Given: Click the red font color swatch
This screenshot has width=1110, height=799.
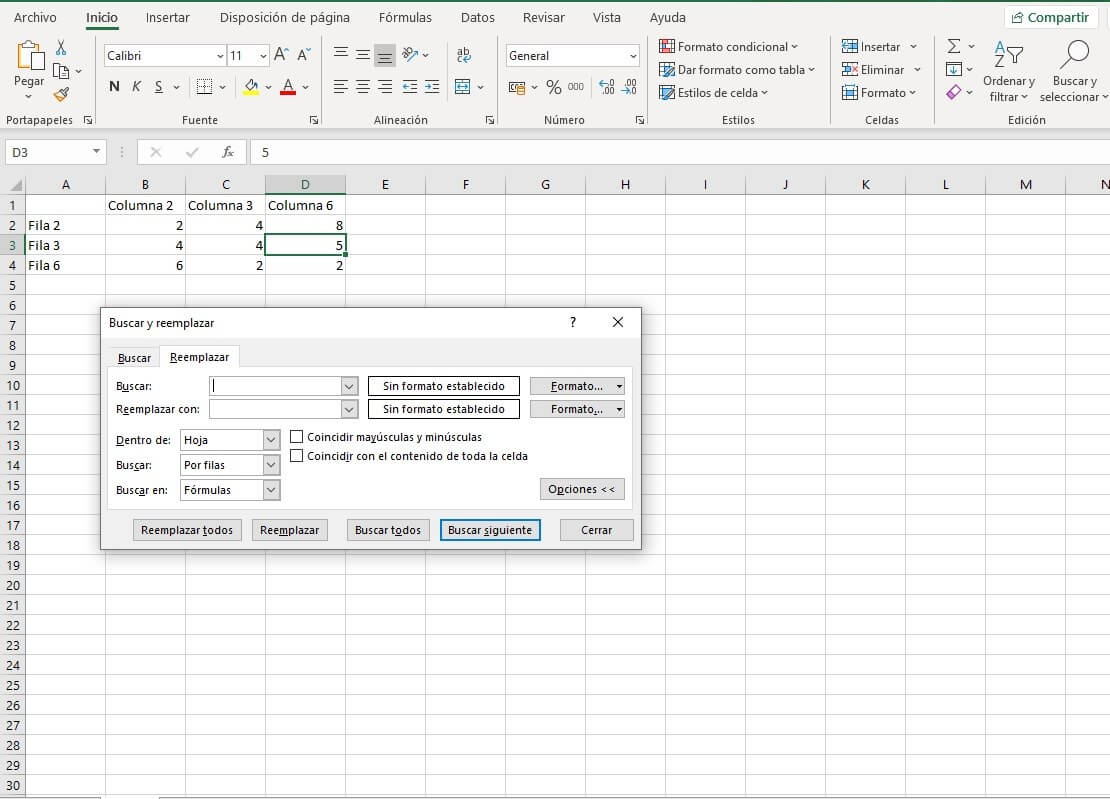Looking at the screenshot, I should (x=288, y=87).
